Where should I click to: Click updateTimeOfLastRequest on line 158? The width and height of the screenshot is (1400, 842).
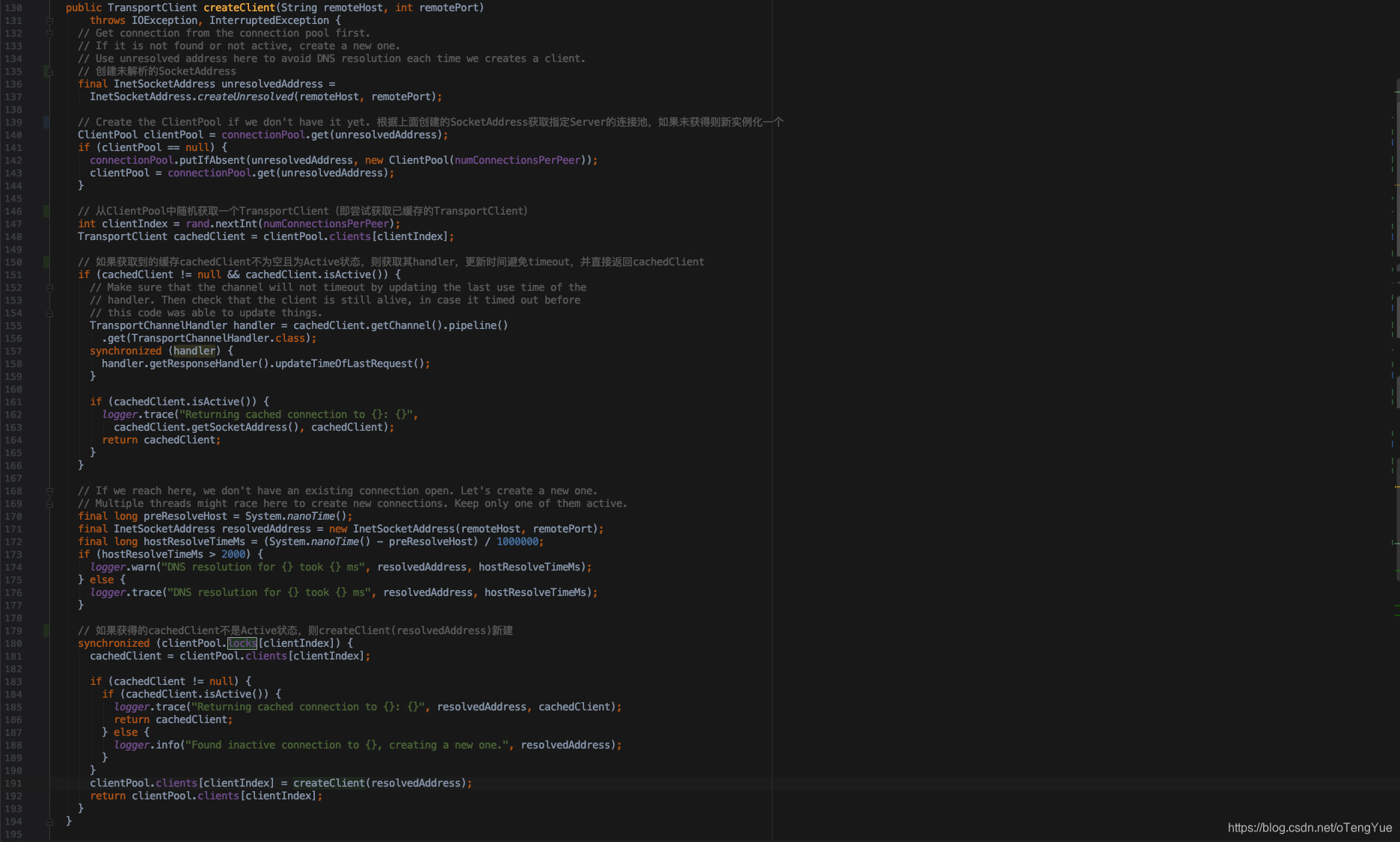coord(344,363)
